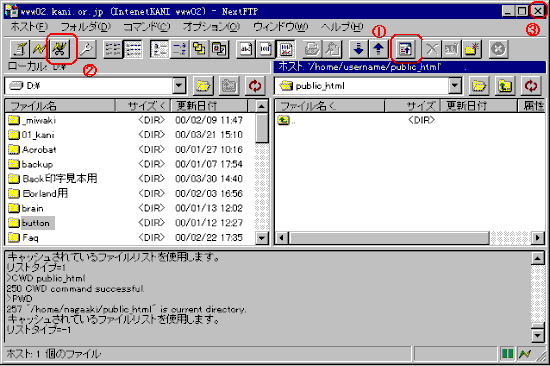The image size is (550, 366).
Task: Click the blue-red overlapping windows icon
Action: (219, 49)
